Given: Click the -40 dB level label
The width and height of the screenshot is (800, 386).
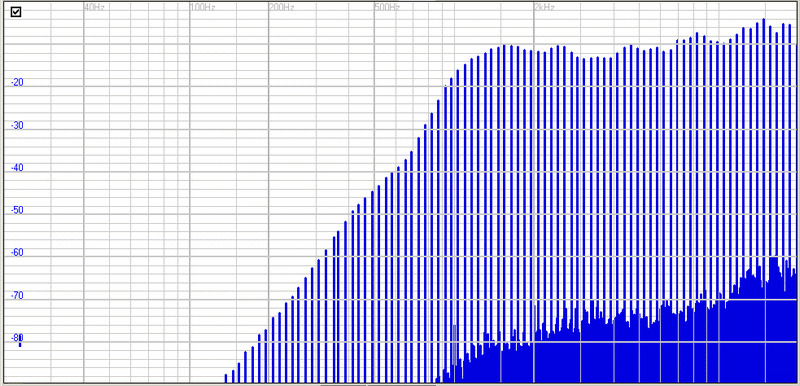Looking at the screenshot, I should pyautogui.click(x=17, y=168).
